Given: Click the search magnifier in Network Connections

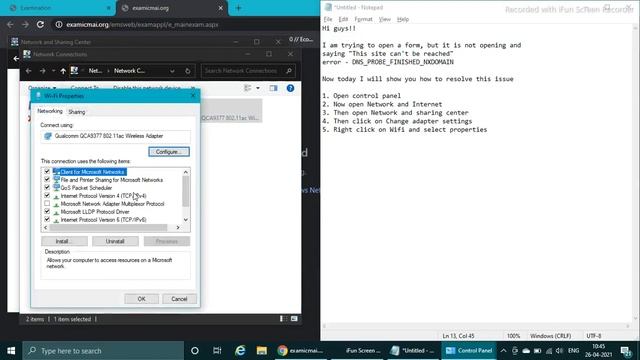Looking at the screenshot, I should tap(289, 71).
